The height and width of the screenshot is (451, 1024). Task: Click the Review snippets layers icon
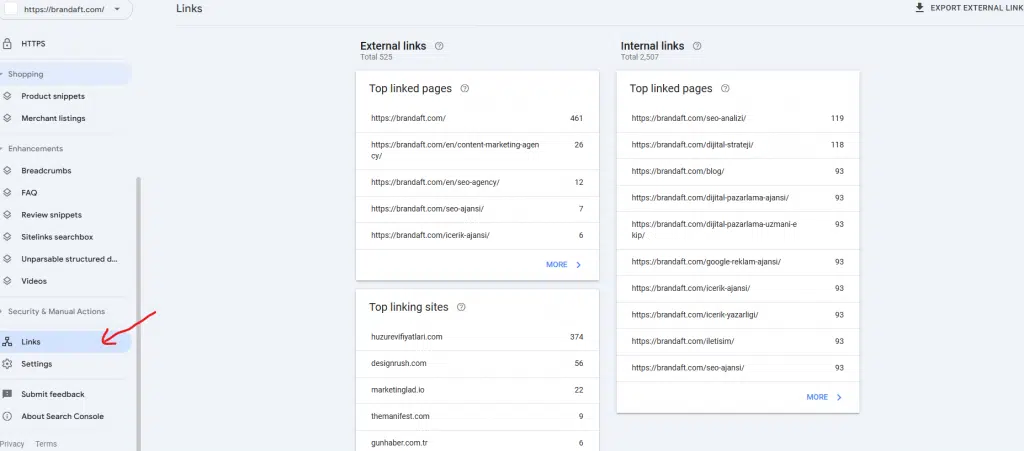point(7,215)
